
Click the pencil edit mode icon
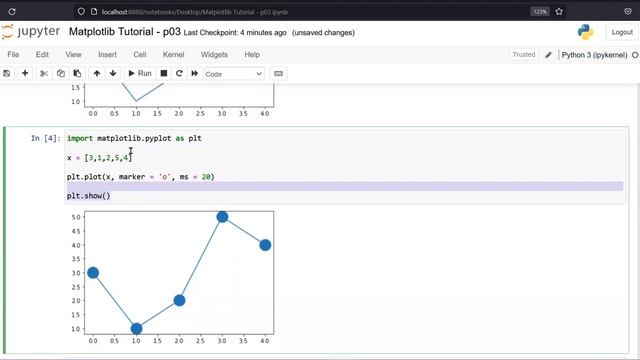click(548, 55)
